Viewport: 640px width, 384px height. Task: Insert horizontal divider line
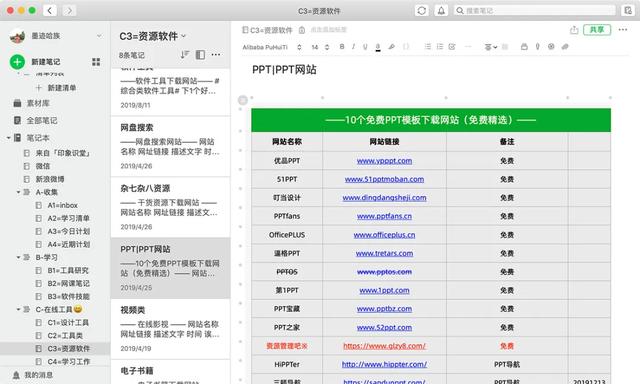click(468, 47)
